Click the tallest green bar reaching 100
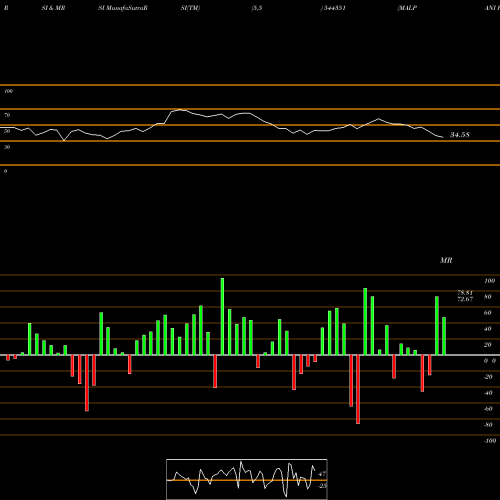The image size is (500, 500). pyautogui.click(x=222, y=316)
